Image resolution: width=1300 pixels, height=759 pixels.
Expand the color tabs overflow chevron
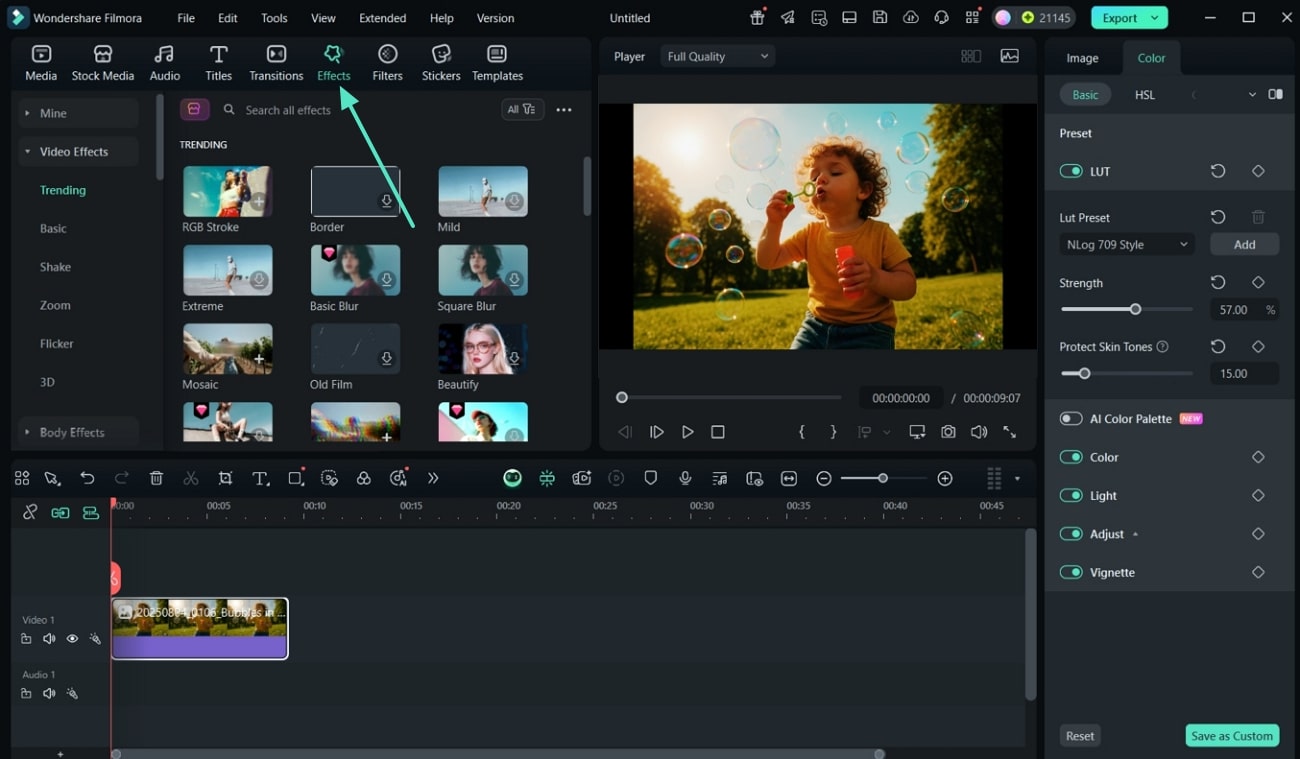point(1252,95)
